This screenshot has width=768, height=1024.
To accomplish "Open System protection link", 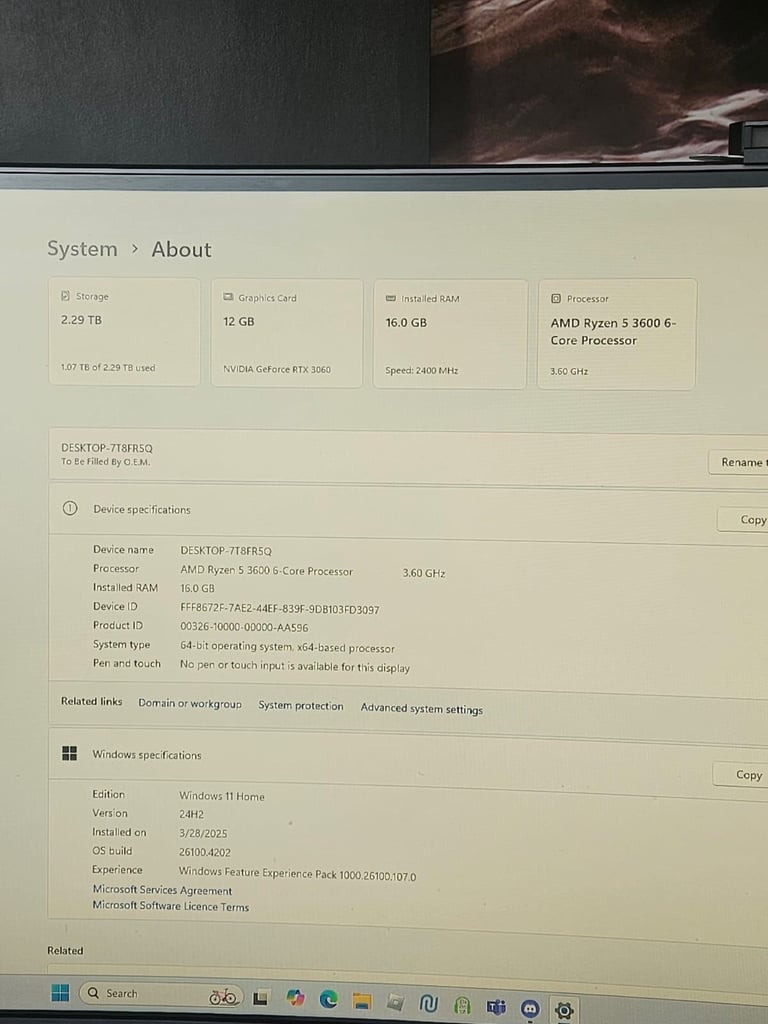I will (x=300, y=705).
